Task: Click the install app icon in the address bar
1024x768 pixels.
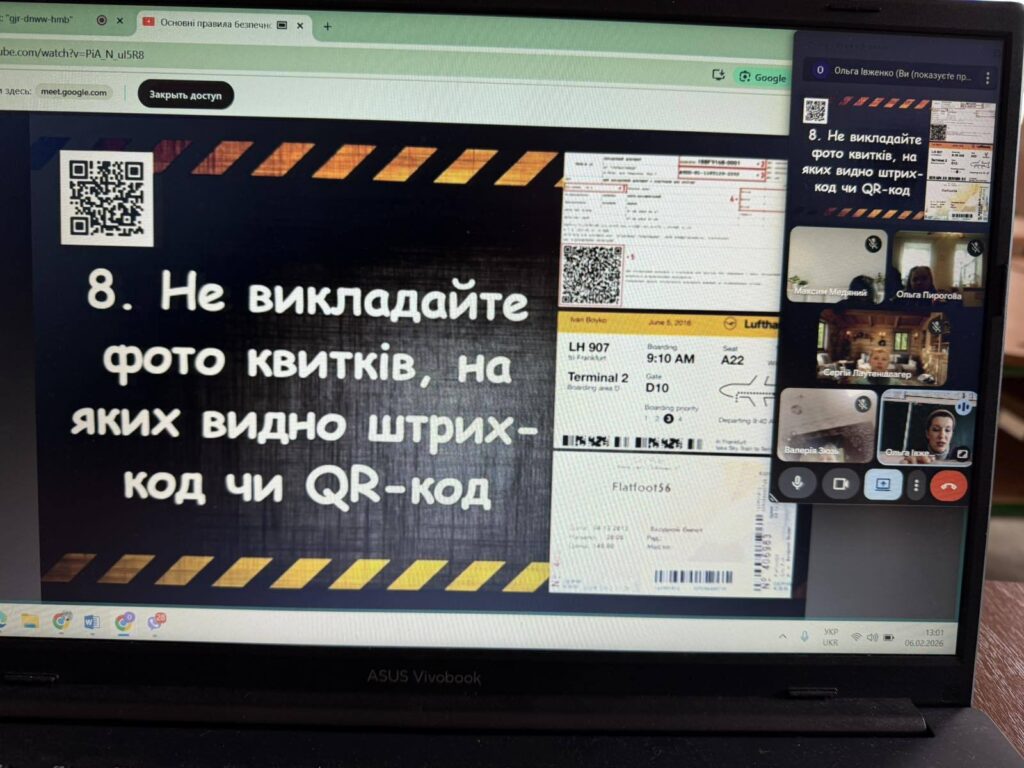Action: tap(718, 74)
